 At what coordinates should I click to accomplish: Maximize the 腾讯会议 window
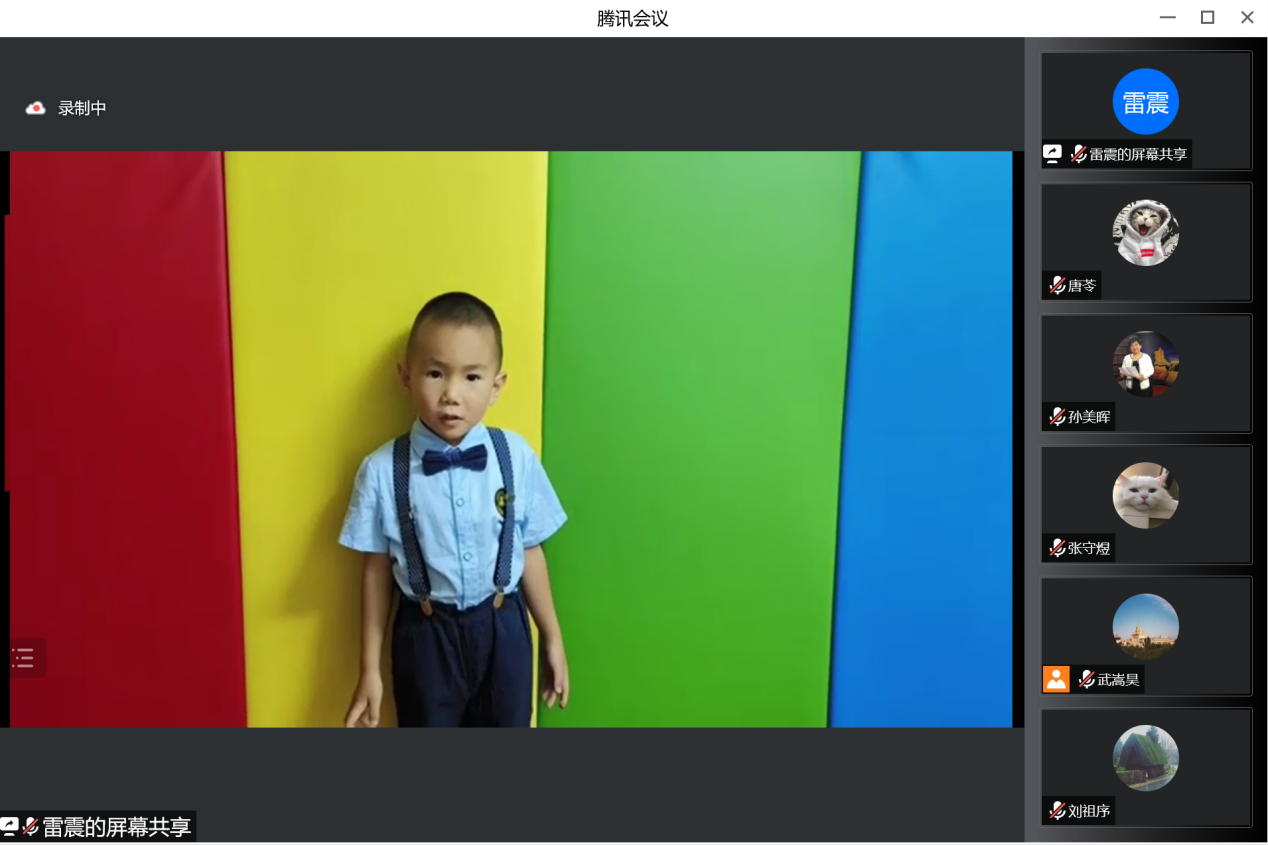click(x=1207, y=17)
